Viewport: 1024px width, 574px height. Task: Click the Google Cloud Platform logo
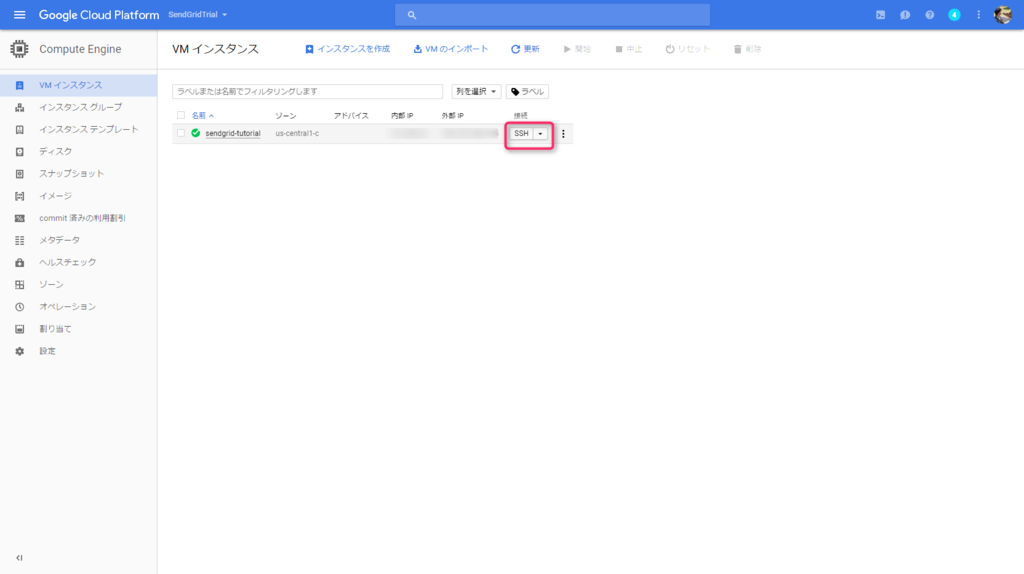(99, 14)
